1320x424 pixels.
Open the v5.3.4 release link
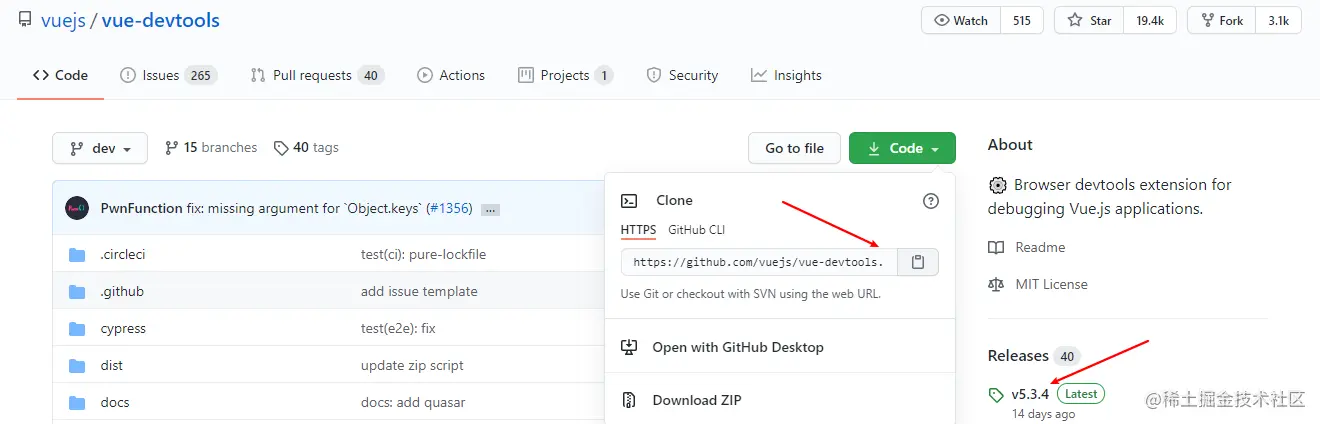pos(1030,394)
